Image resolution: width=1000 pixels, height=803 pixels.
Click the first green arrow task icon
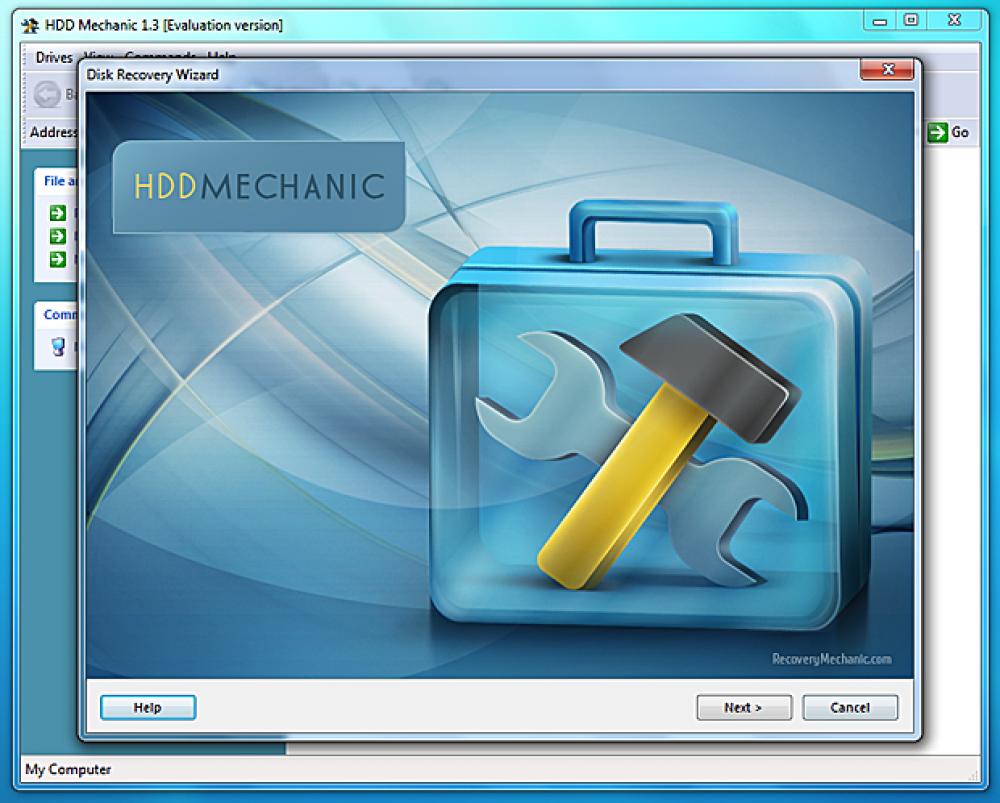[x=57, y=213]
